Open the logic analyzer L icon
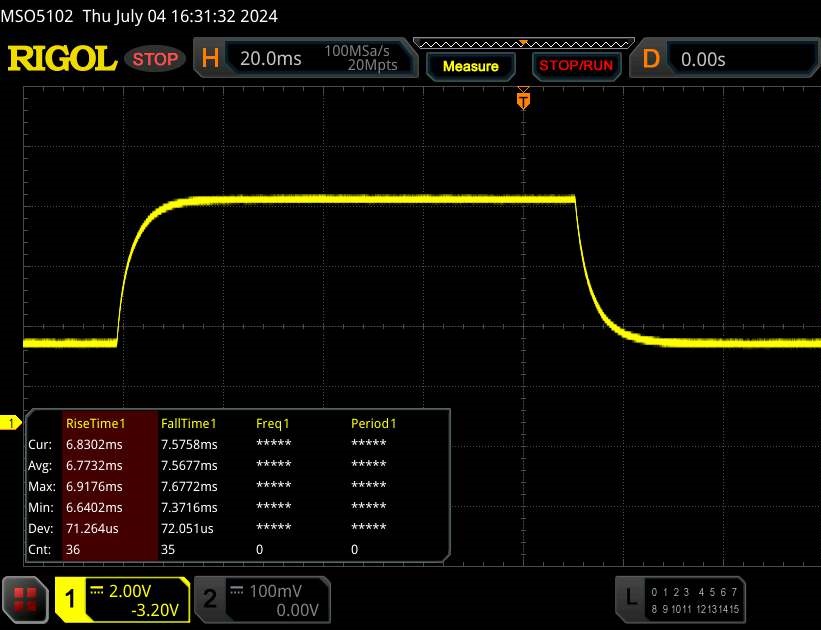 [630, 598]
